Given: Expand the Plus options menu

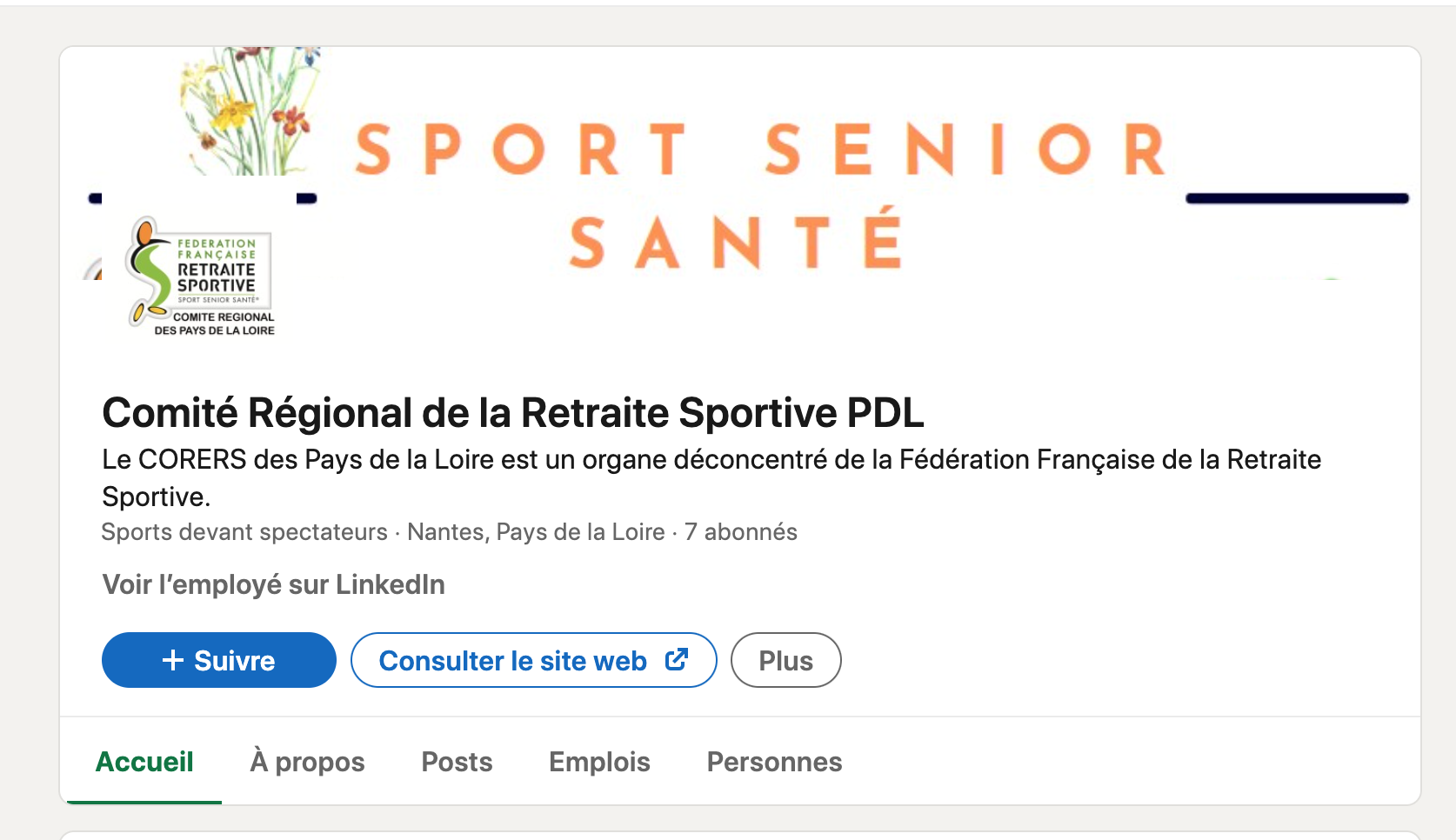Looking at the screenshot, I should 785,661.
